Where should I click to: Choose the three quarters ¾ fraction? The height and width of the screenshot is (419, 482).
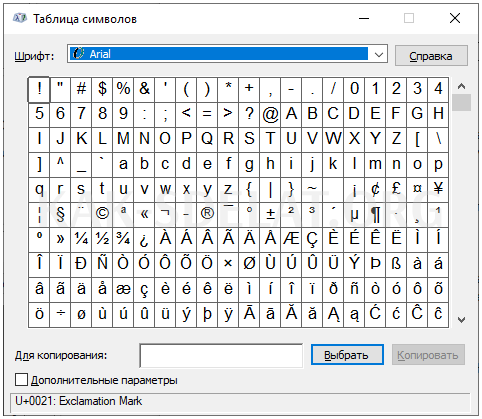(123, 239)
